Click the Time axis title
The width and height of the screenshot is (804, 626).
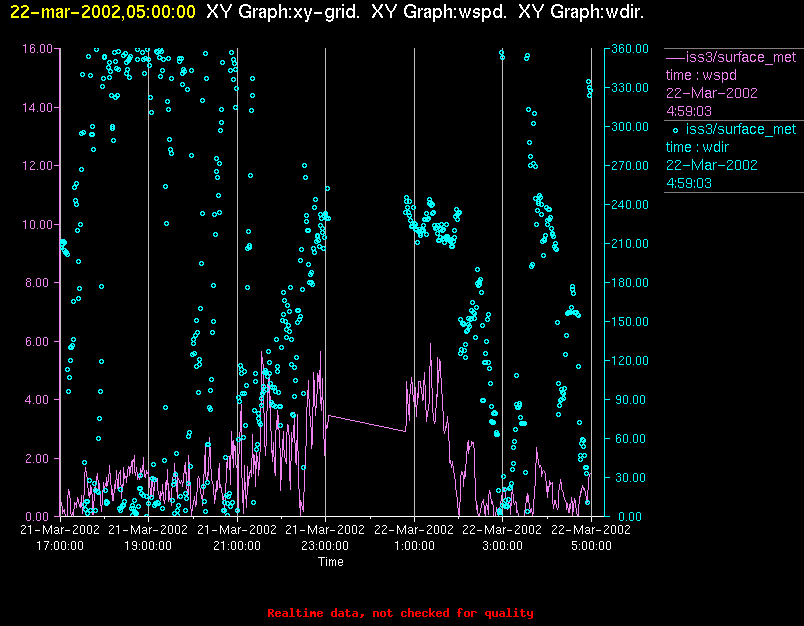point(331,562)
